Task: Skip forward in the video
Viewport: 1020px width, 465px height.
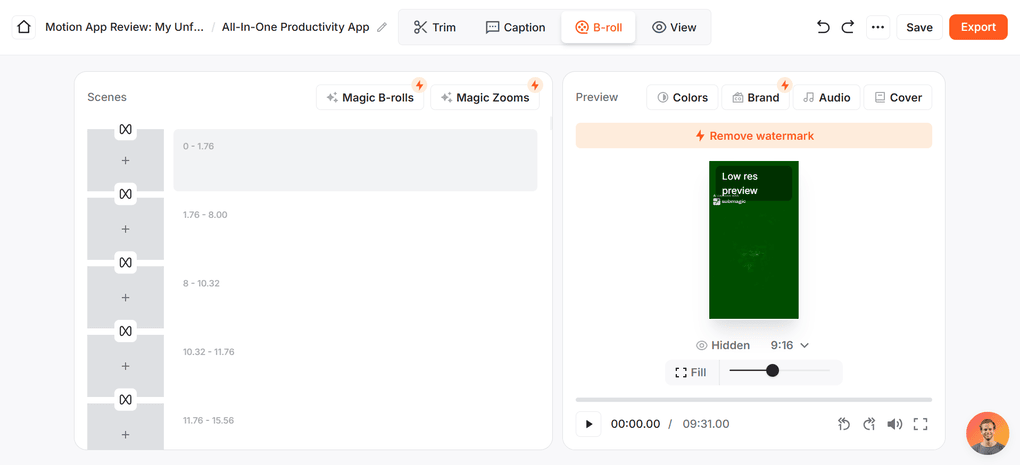Action: point(869,424)
